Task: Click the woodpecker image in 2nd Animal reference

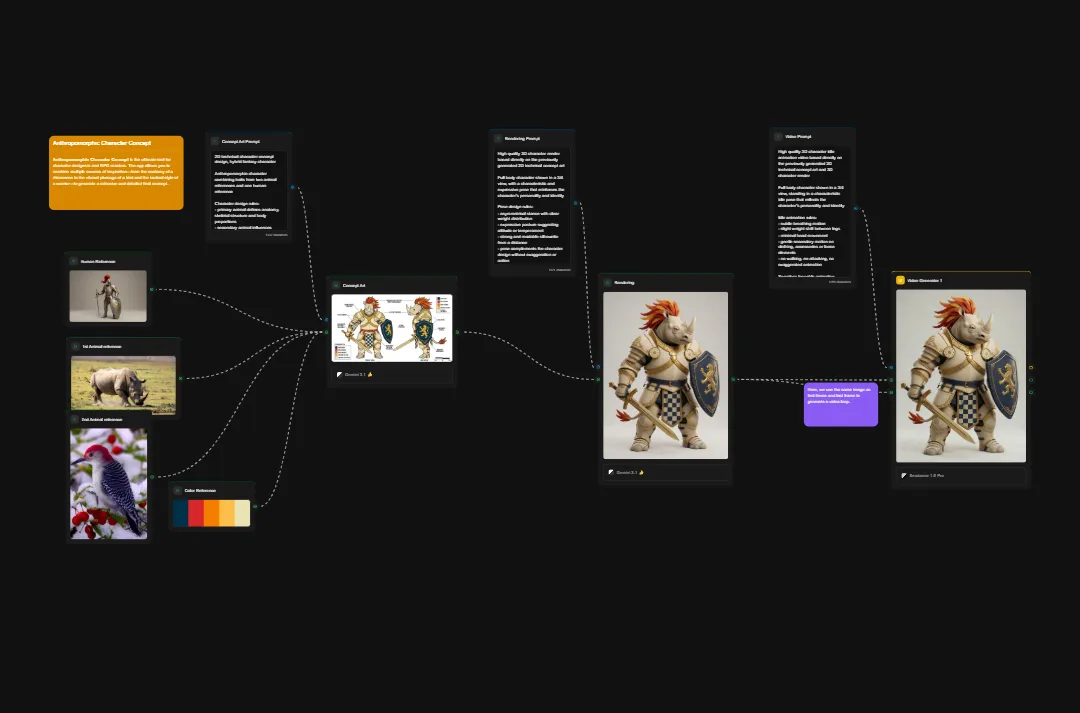Action: (108, 482)
